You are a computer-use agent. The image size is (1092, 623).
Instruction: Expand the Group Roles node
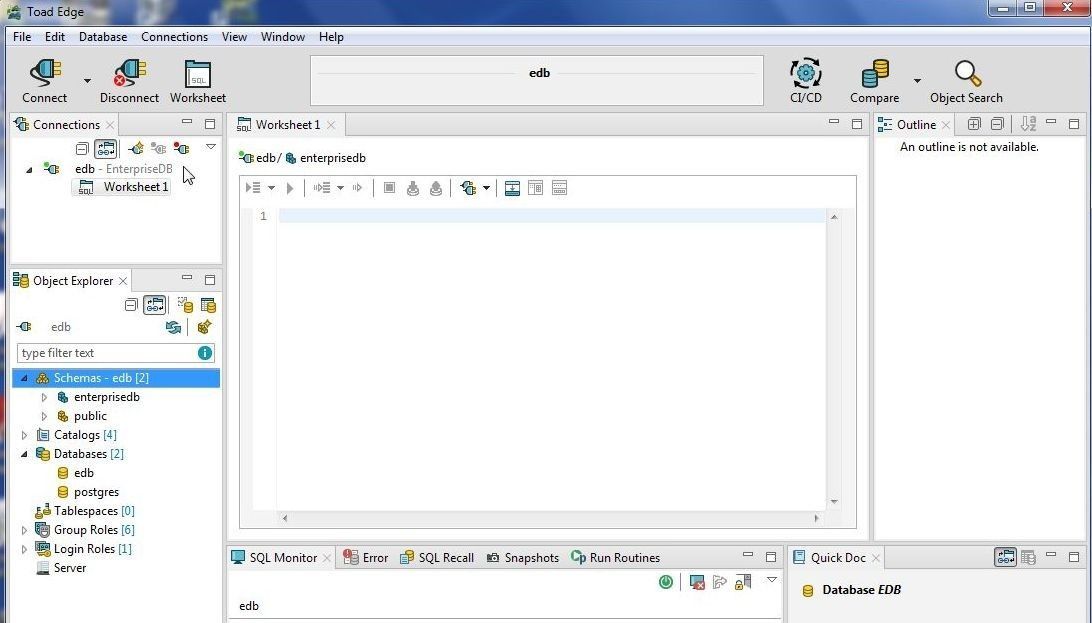24,530
